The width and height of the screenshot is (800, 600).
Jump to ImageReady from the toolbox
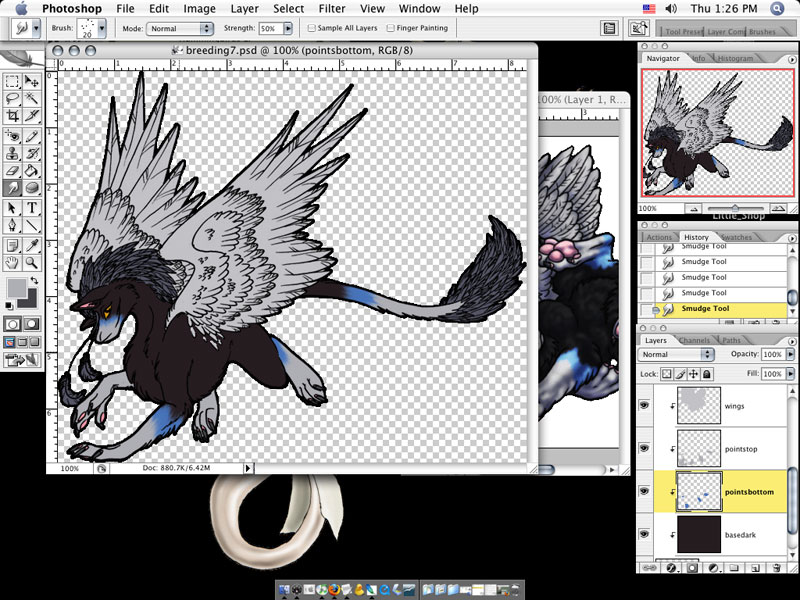pos(22,360)
